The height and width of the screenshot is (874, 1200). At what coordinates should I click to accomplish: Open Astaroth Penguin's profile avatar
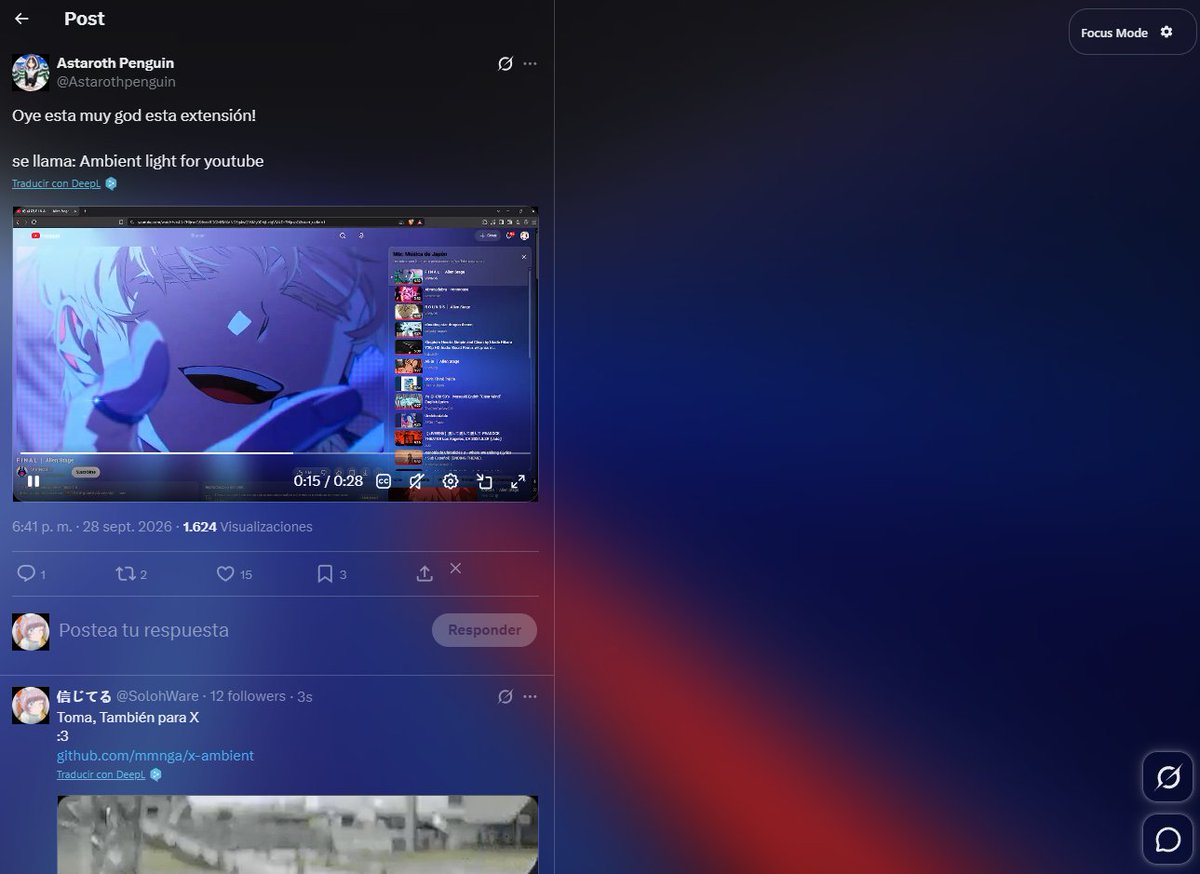pyautogui.click(x=30, y=73)
